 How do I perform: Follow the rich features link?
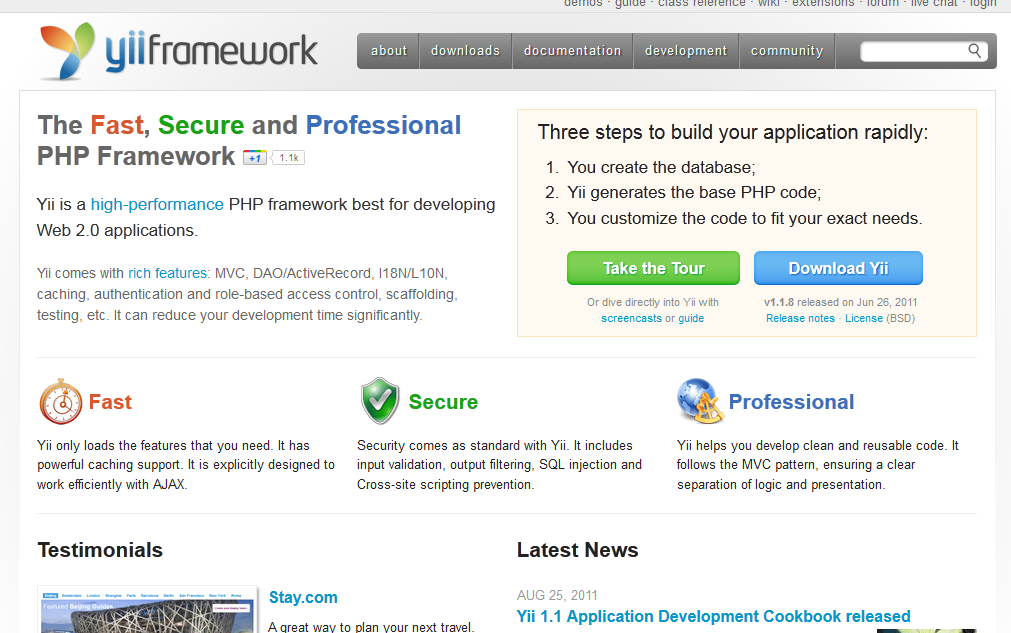click(x=168, y=273)
